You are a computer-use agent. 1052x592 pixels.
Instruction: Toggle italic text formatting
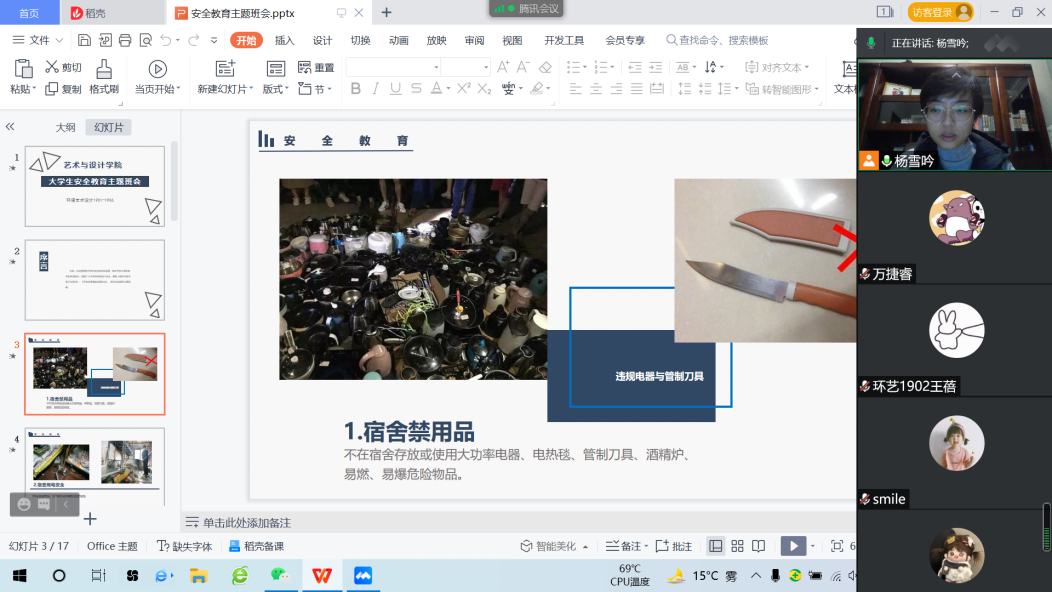click(376, 89)
